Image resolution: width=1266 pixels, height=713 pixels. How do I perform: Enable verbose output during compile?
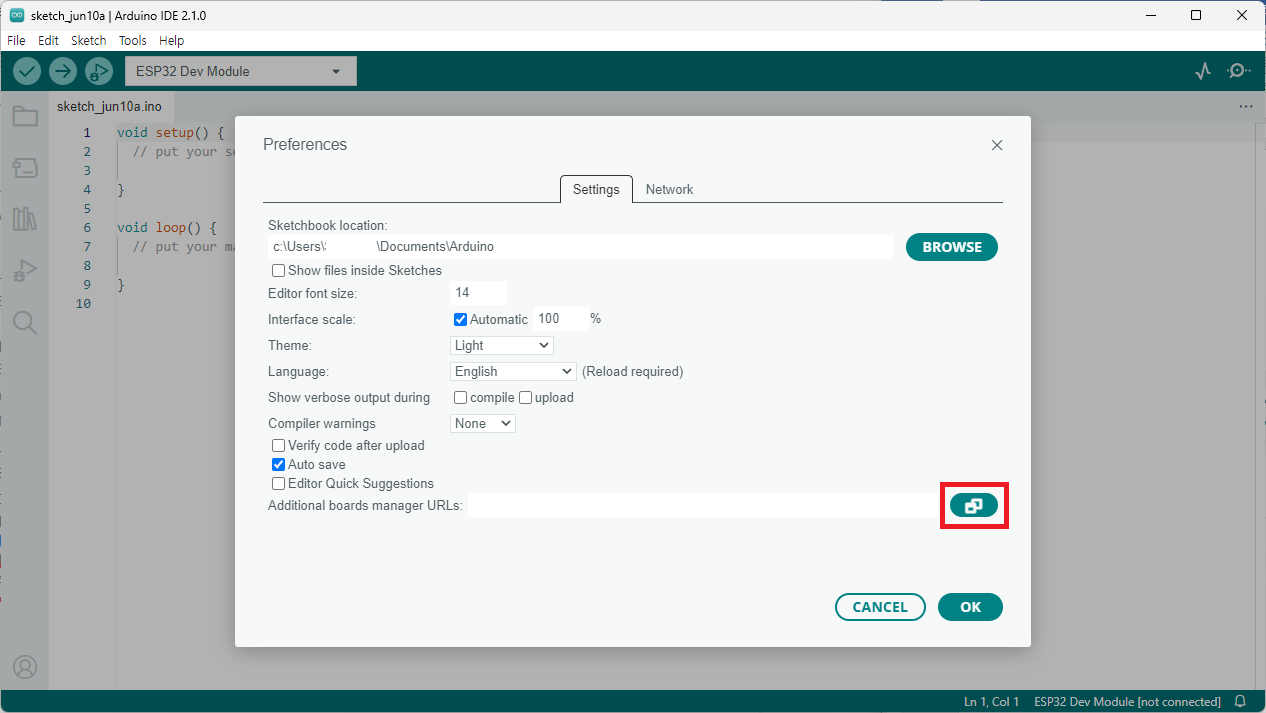(x=461, y=398)
